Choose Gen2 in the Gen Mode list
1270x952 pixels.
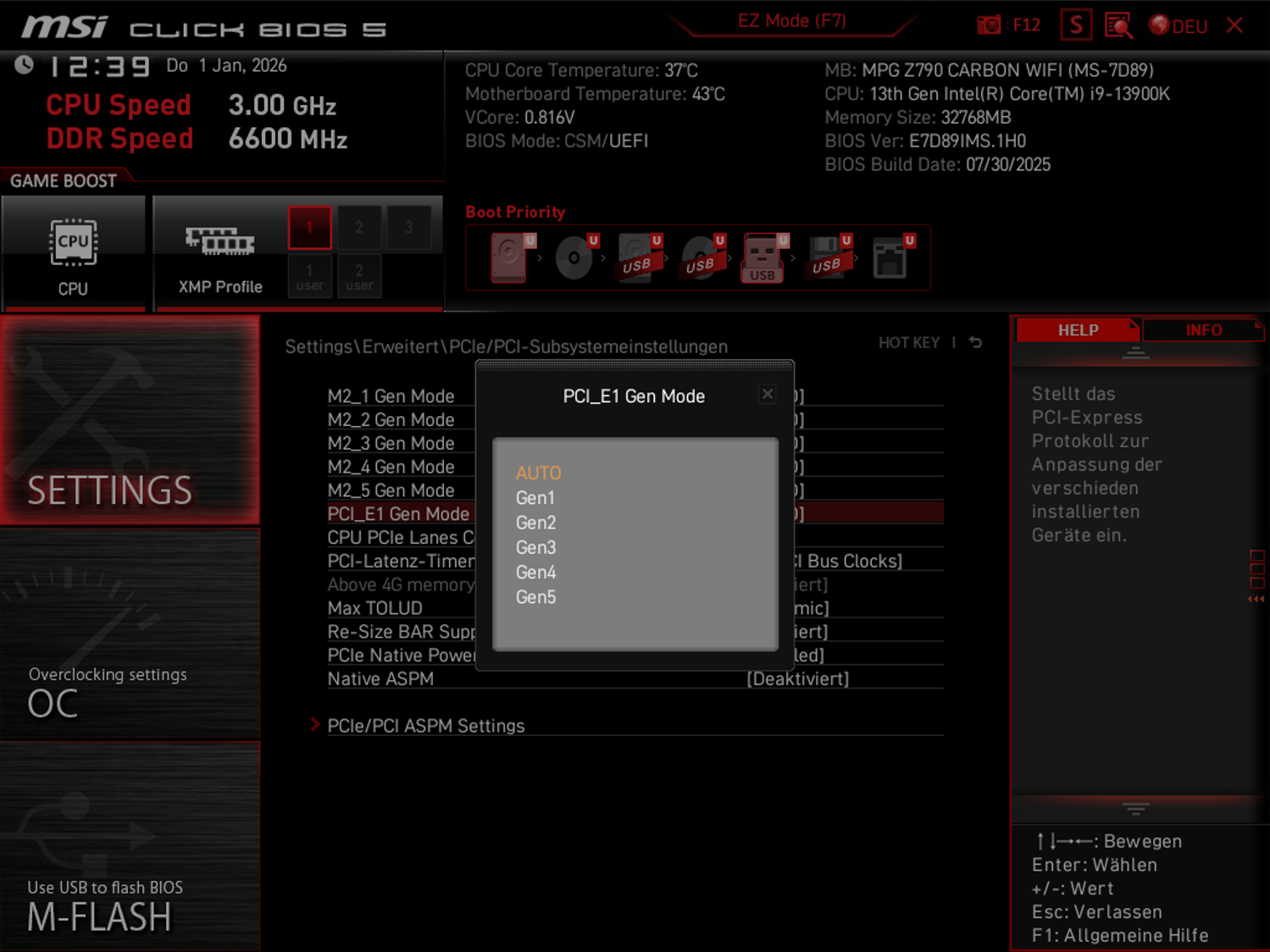[x=535, y=523]
